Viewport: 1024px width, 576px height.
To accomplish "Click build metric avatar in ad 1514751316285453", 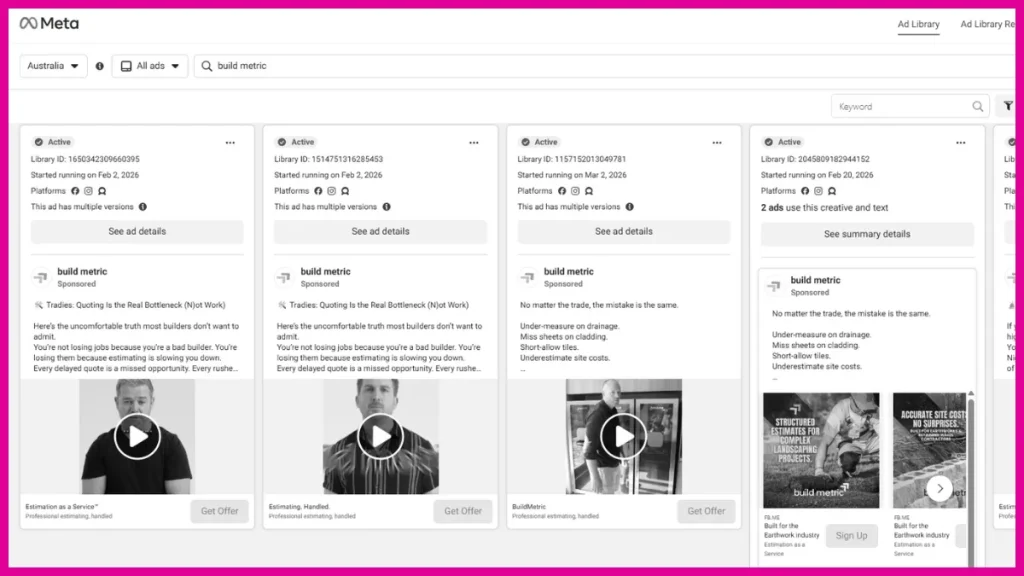I will coord(284,278).
